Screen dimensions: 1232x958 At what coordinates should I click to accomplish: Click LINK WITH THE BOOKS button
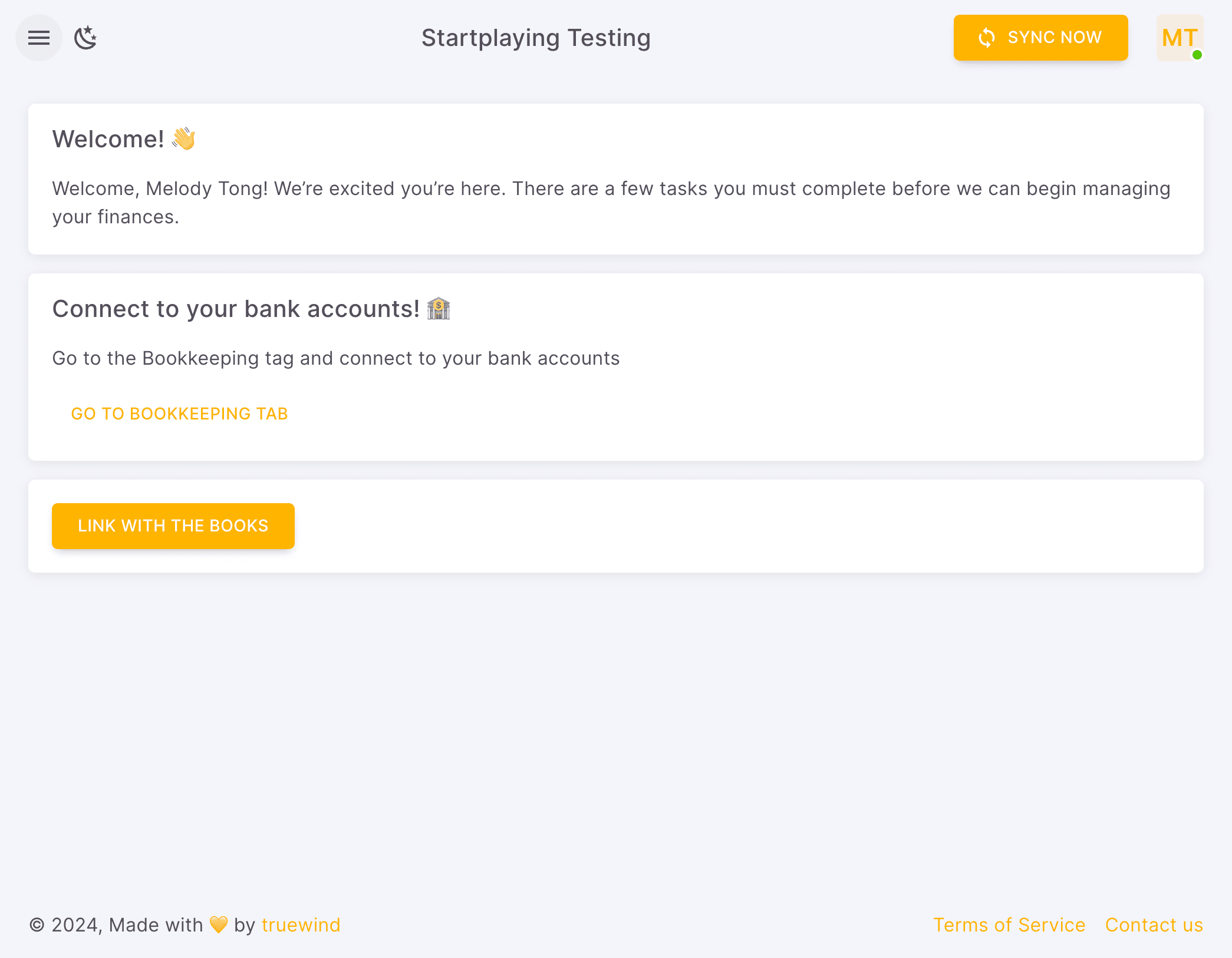pyautogui.click(x=173, y=526)
